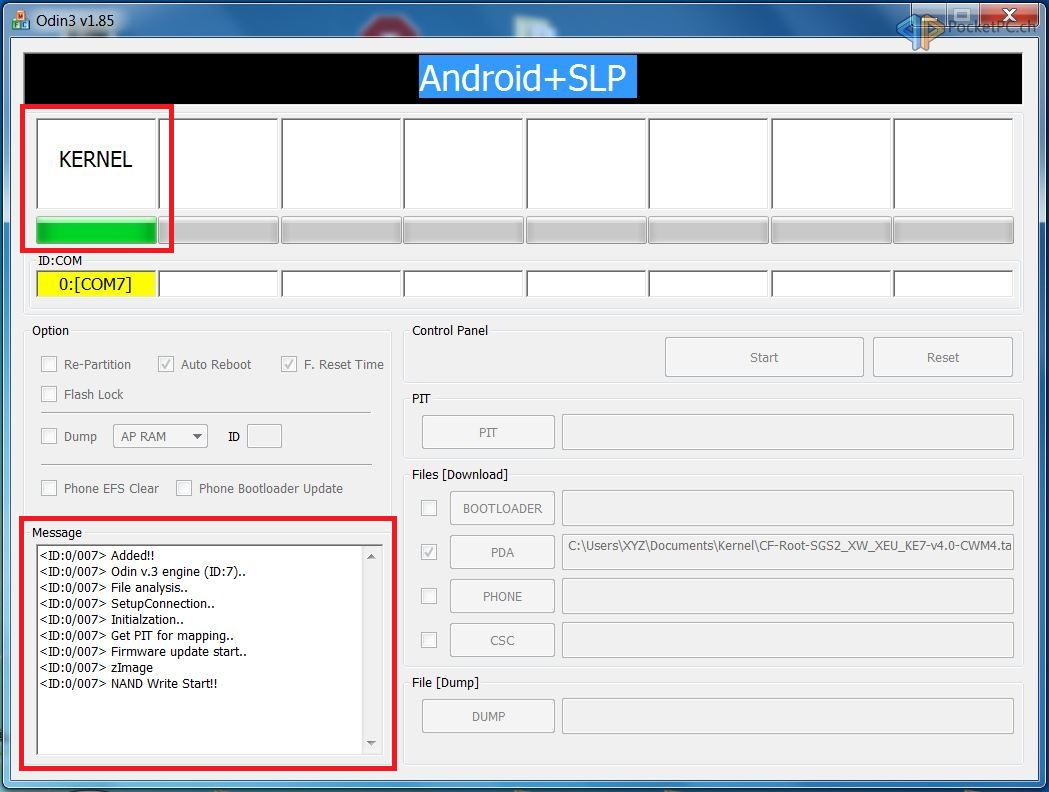This screenshot has width=1049, height=792.
Task: Click the PDA file button
Action: click(x=502, y=553)
